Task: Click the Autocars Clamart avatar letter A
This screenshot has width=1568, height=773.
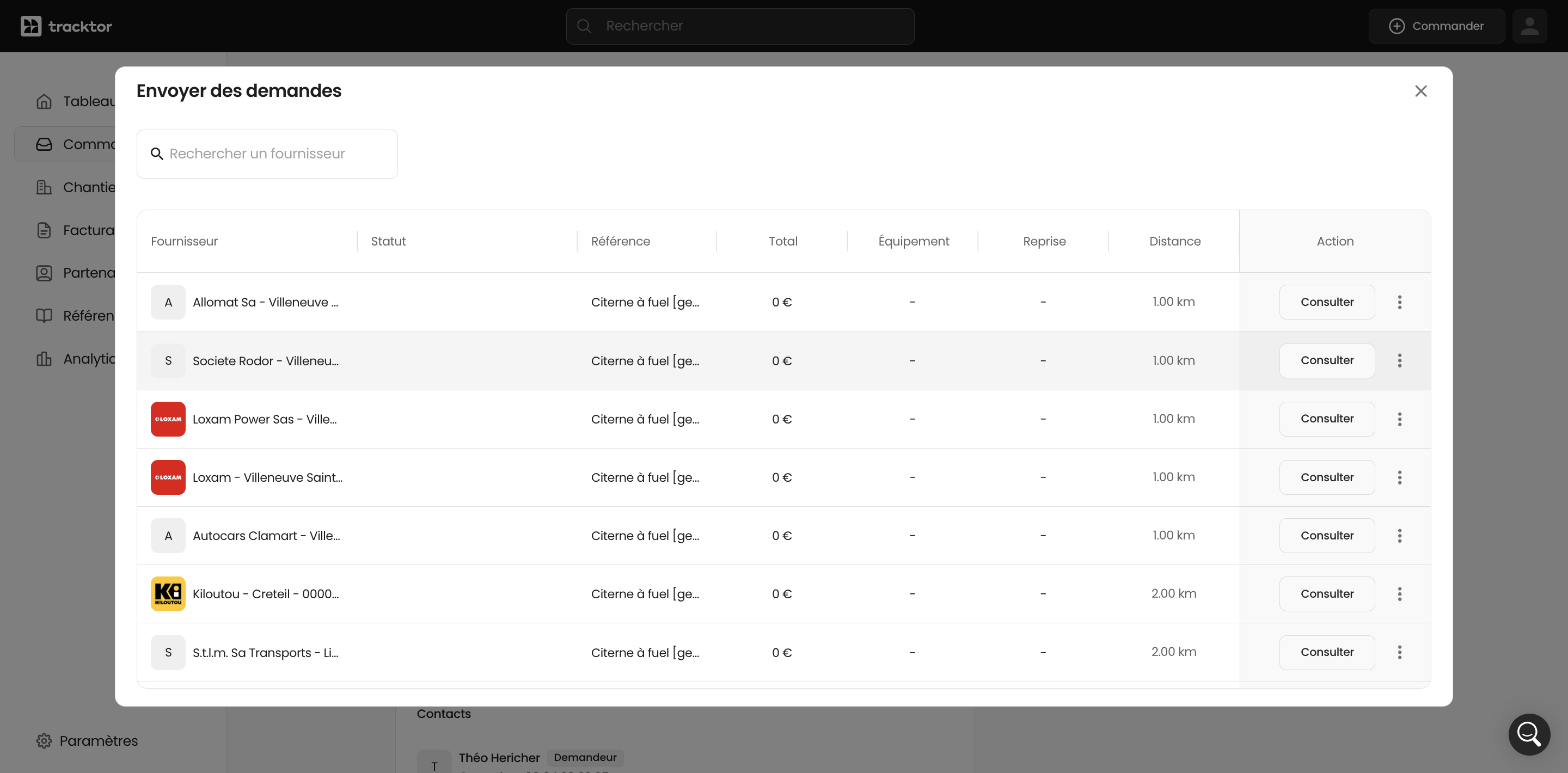Action: coord(168,536)
